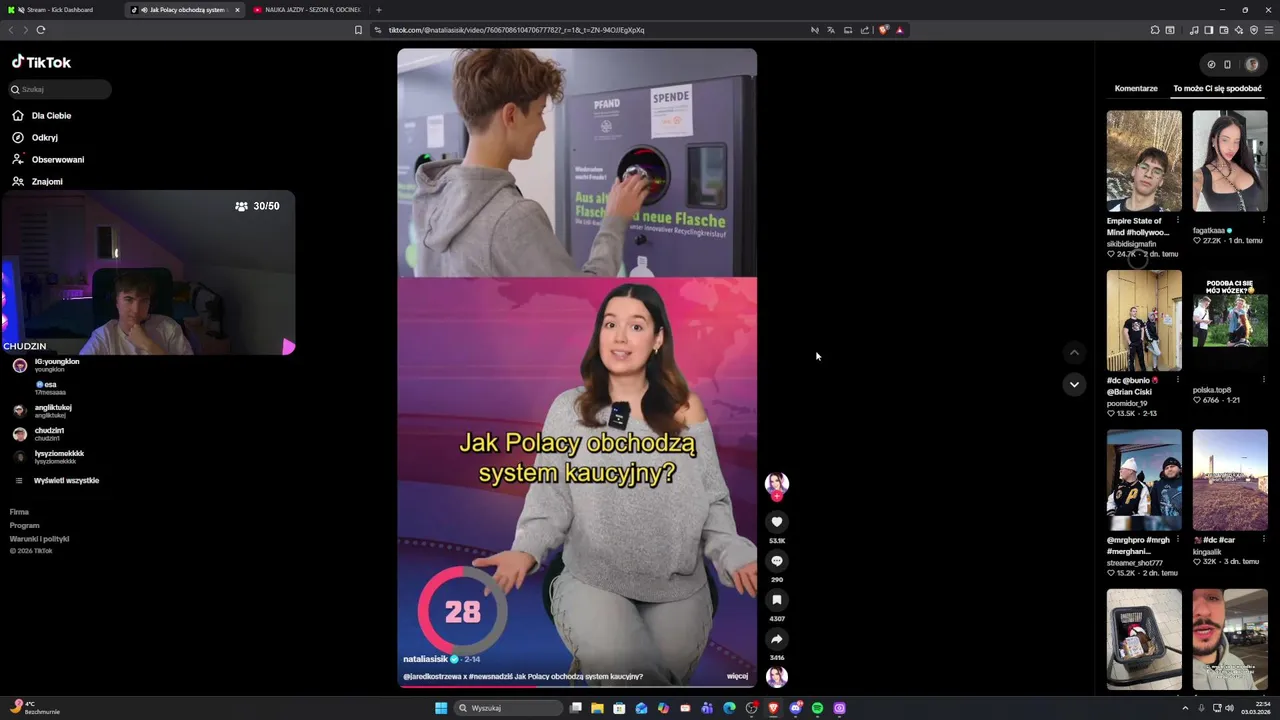The height and width of the screenshot is (720, 1280).
Task: Open options for the poomidor_19 video
Action: tap(1177, 380)
